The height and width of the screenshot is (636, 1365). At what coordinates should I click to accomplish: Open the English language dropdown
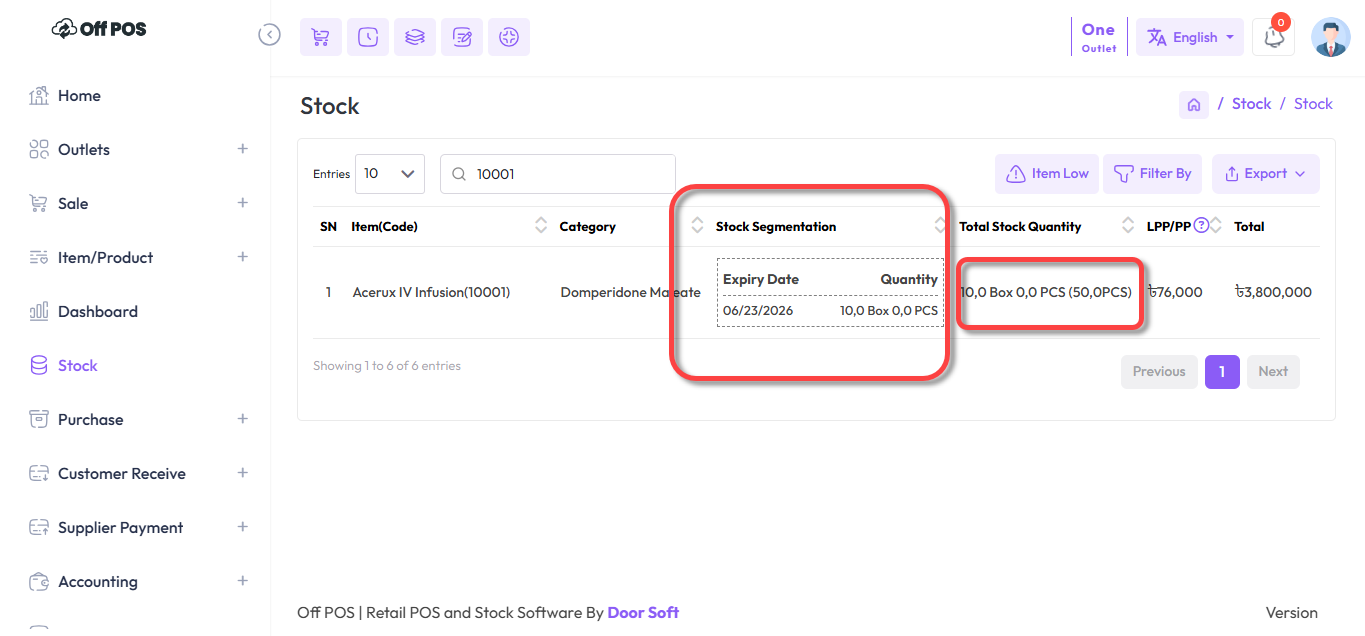pos(1190,37)
